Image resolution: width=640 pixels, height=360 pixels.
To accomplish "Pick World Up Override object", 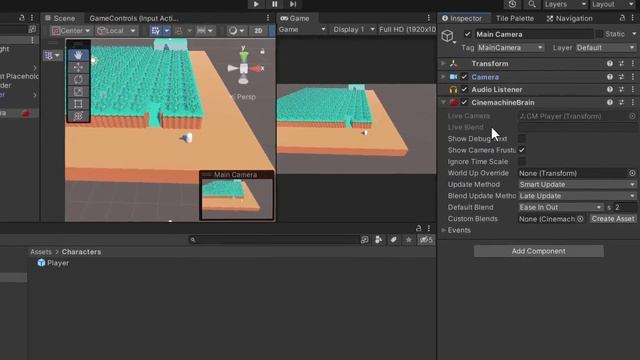I will coord(632,173).
